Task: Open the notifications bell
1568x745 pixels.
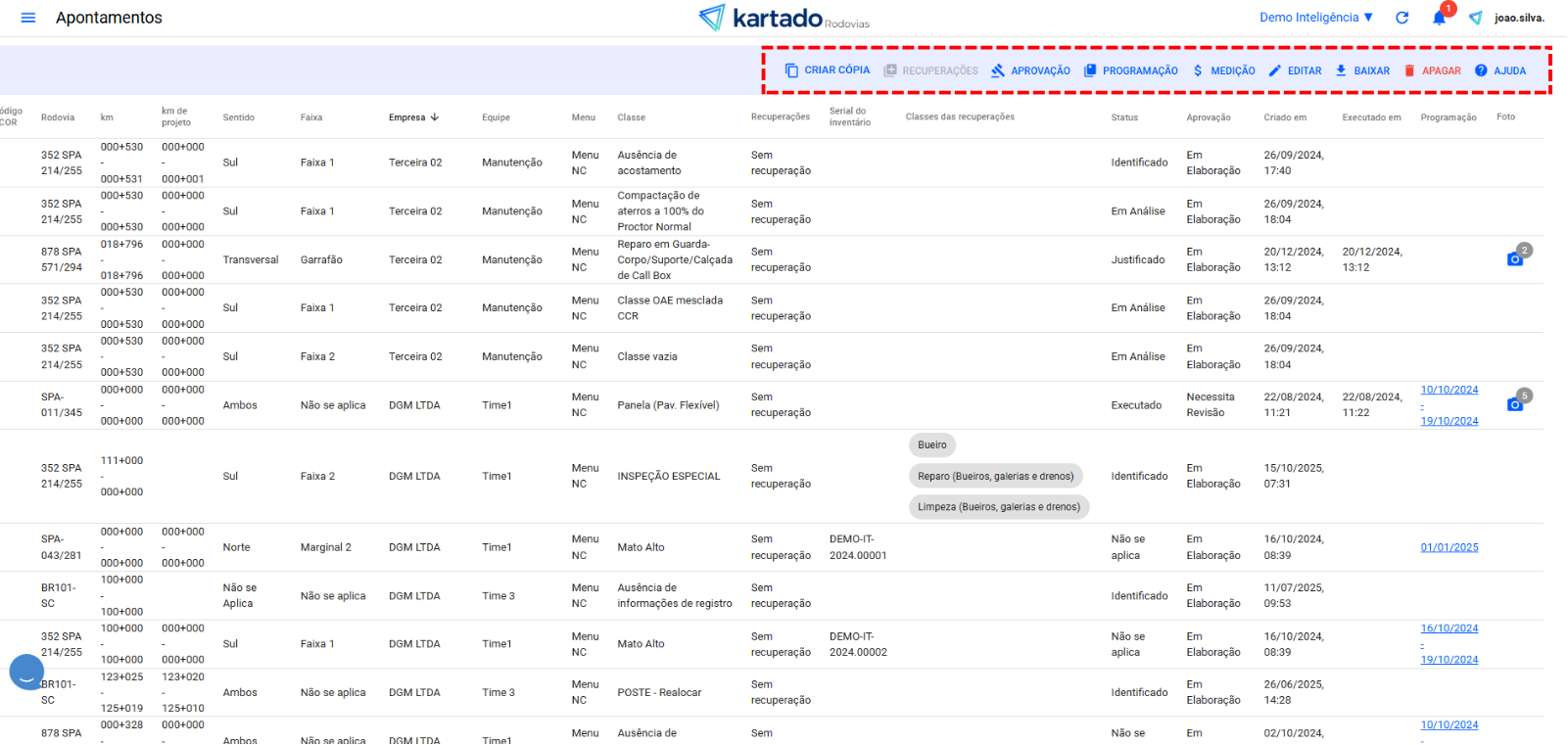Action: (x=1439, y=18)
